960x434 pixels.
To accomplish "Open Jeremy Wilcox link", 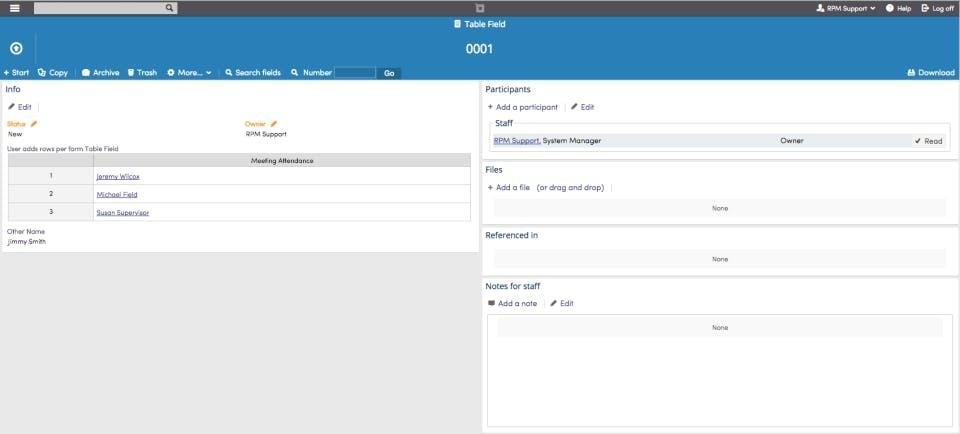I will (x=118, y=176).
